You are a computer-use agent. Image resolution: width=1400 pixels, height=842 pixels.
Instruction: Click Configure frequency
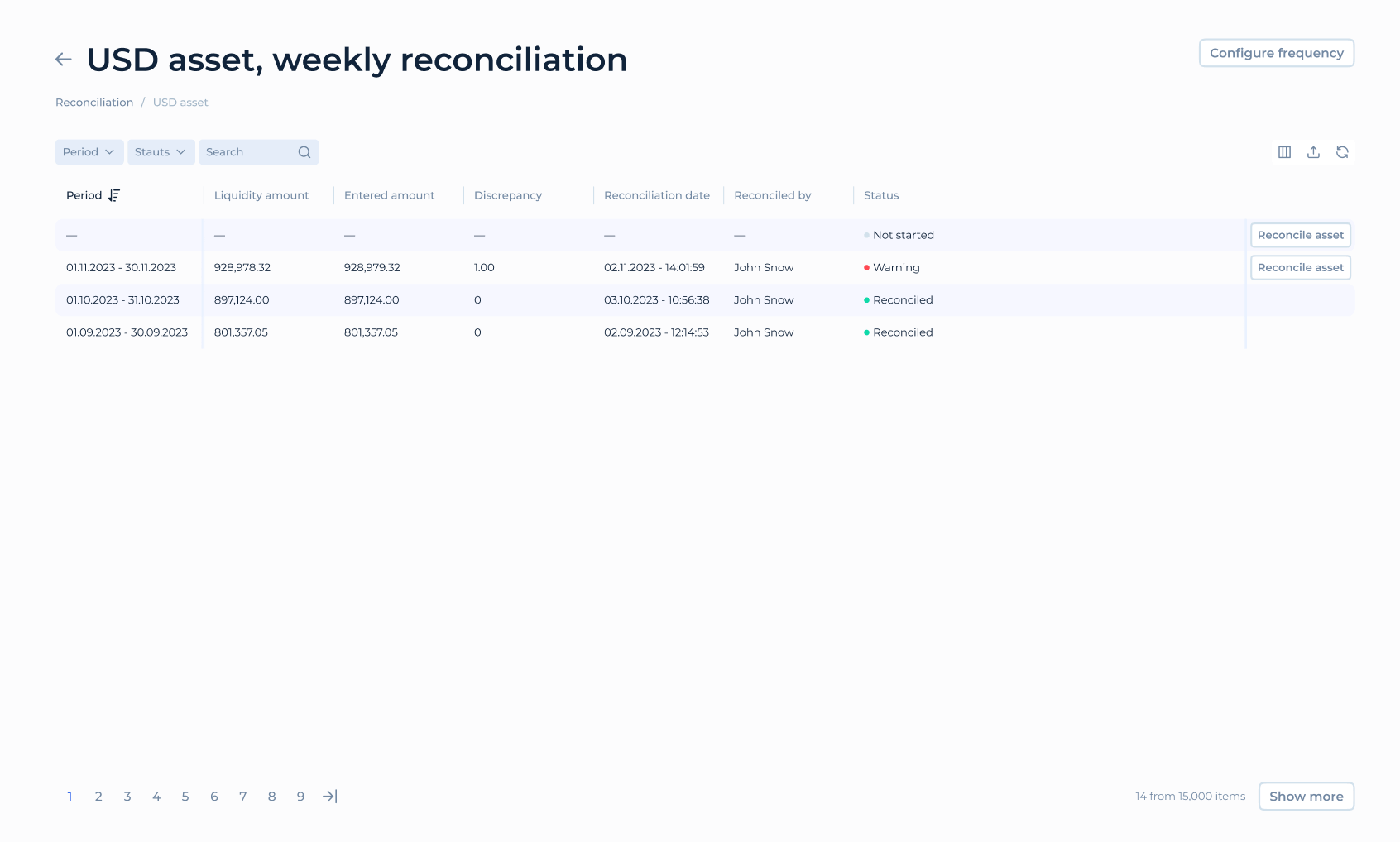[1277, 52]
